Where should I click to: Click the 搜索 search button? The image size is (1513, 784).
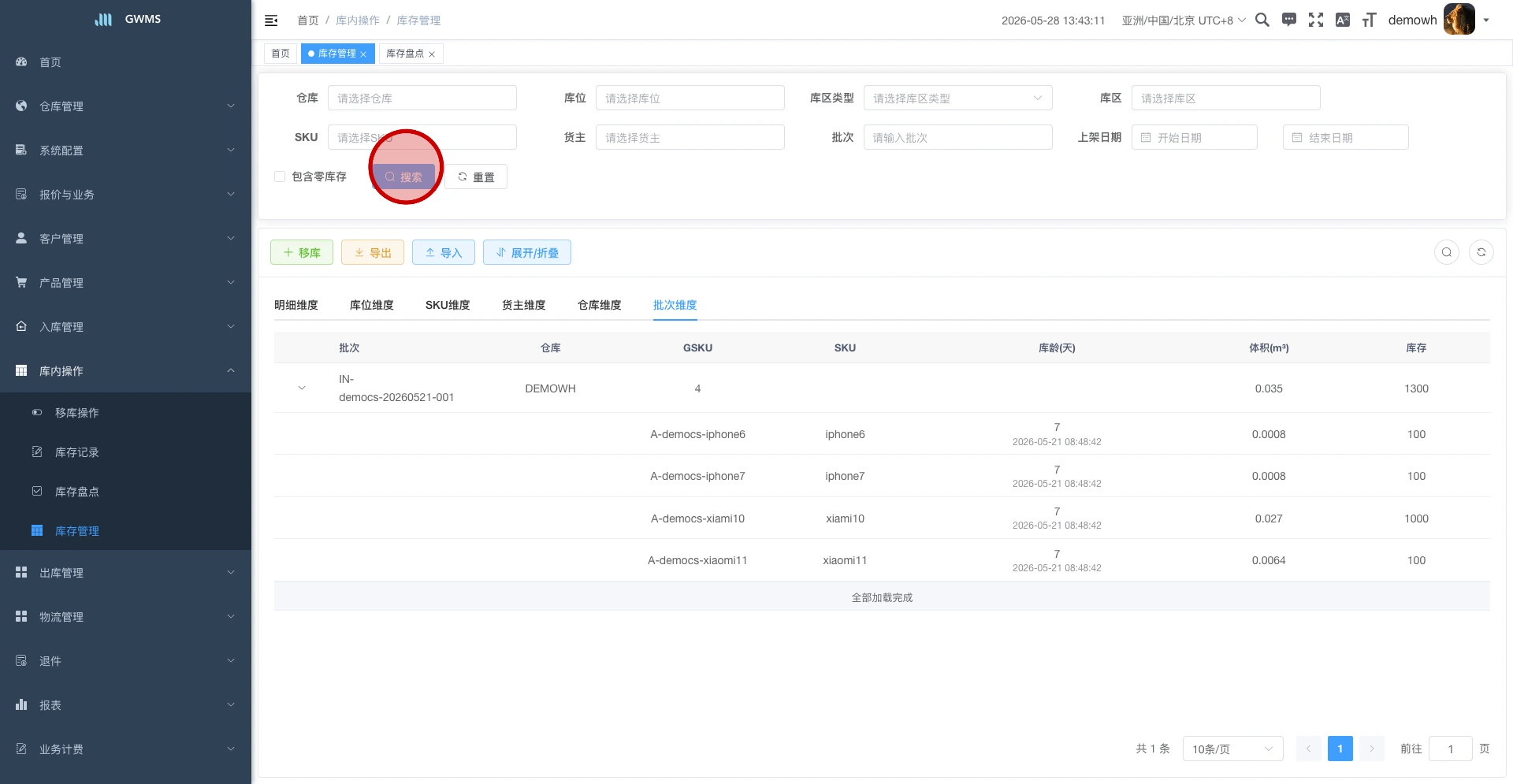(x=403, y=176)
